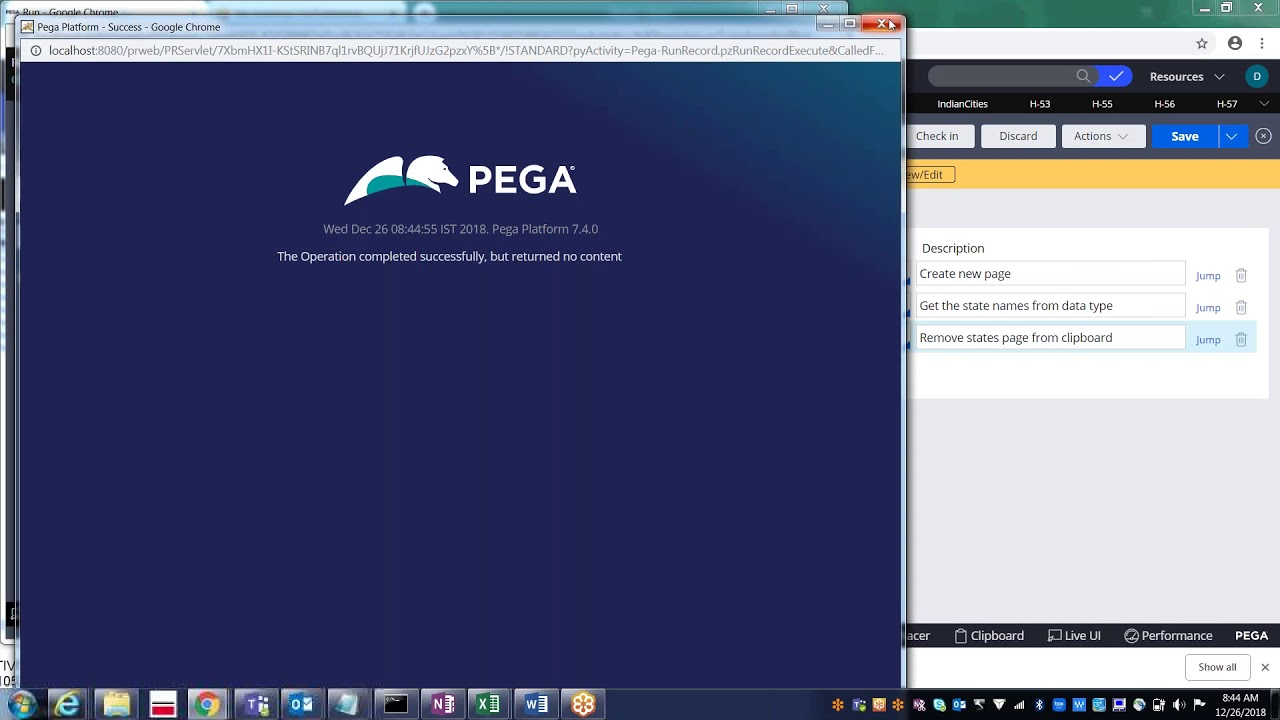Open Excel from the taskbar

click(488, 704)
